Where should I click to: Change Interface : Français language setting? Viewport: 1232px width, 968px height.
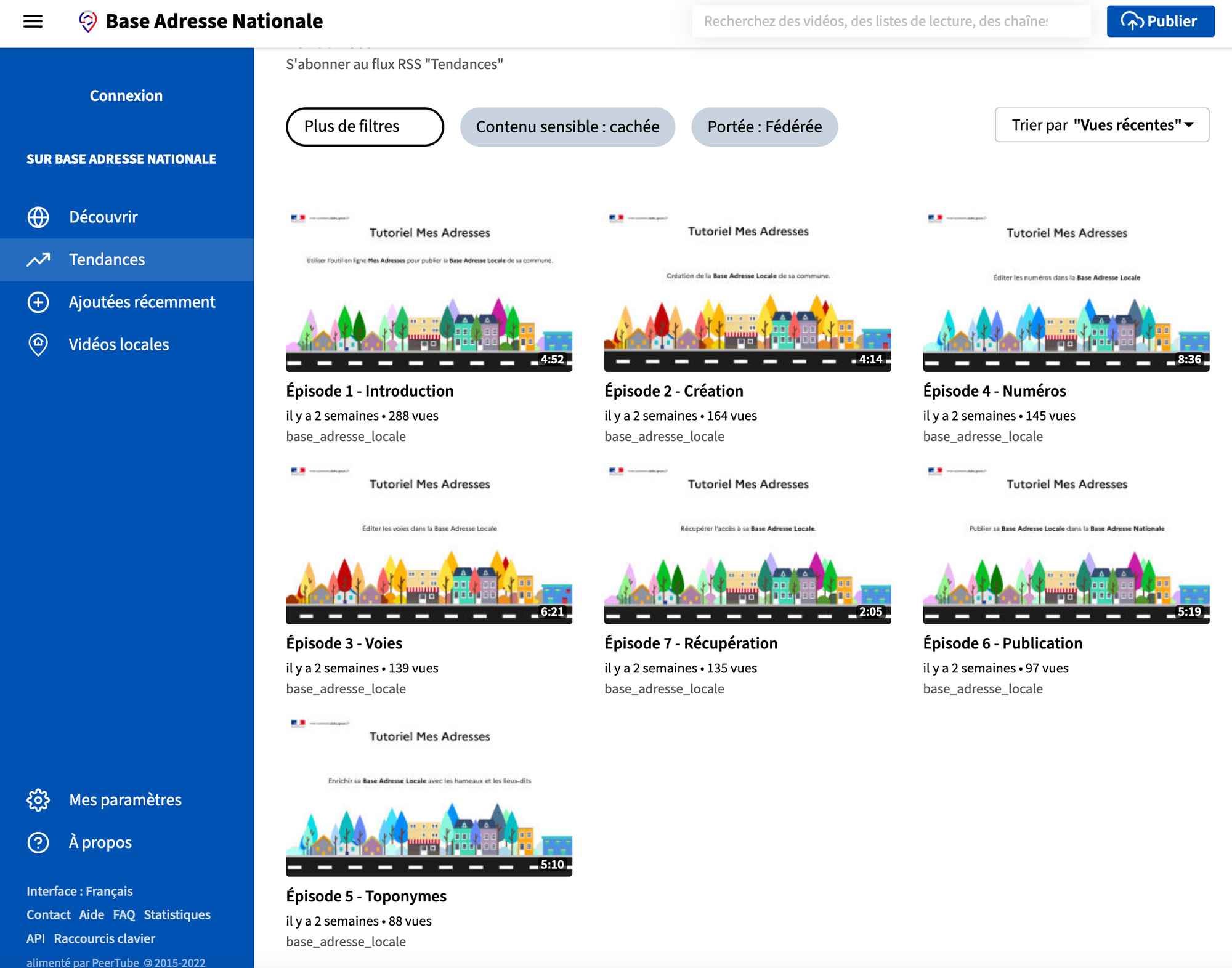click(x=79, y=892)
